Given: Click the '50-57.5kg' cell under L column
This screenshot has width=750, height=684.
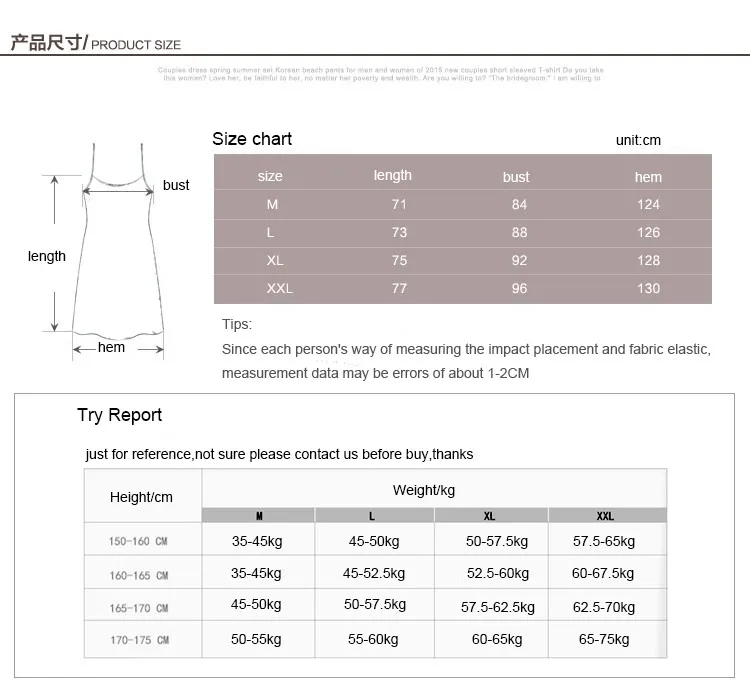Looking at the screenshot, I should point(375,604).
